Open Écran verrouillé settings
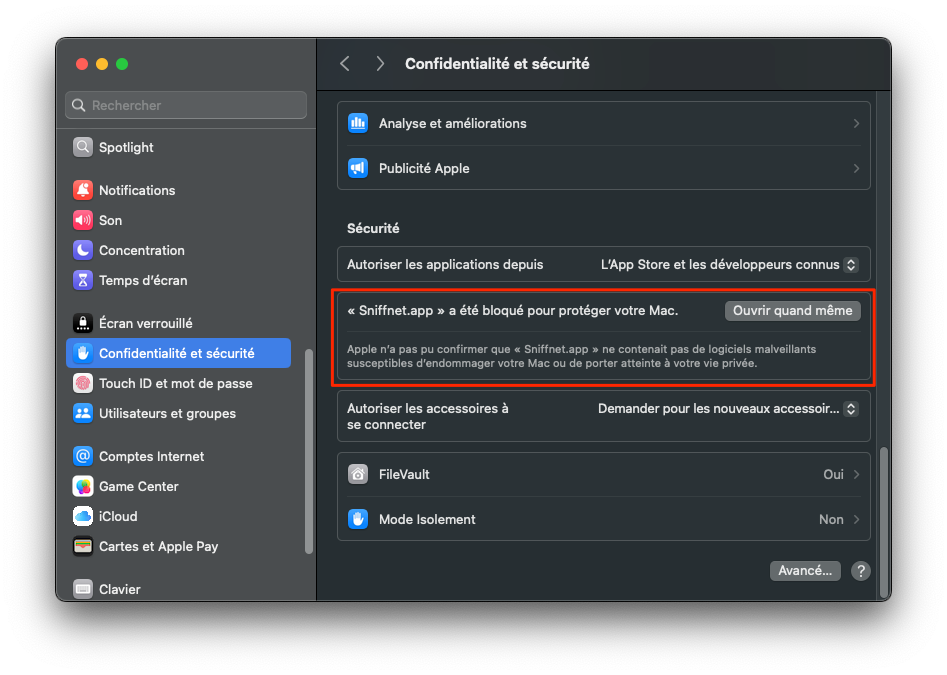 pos(178,323)
